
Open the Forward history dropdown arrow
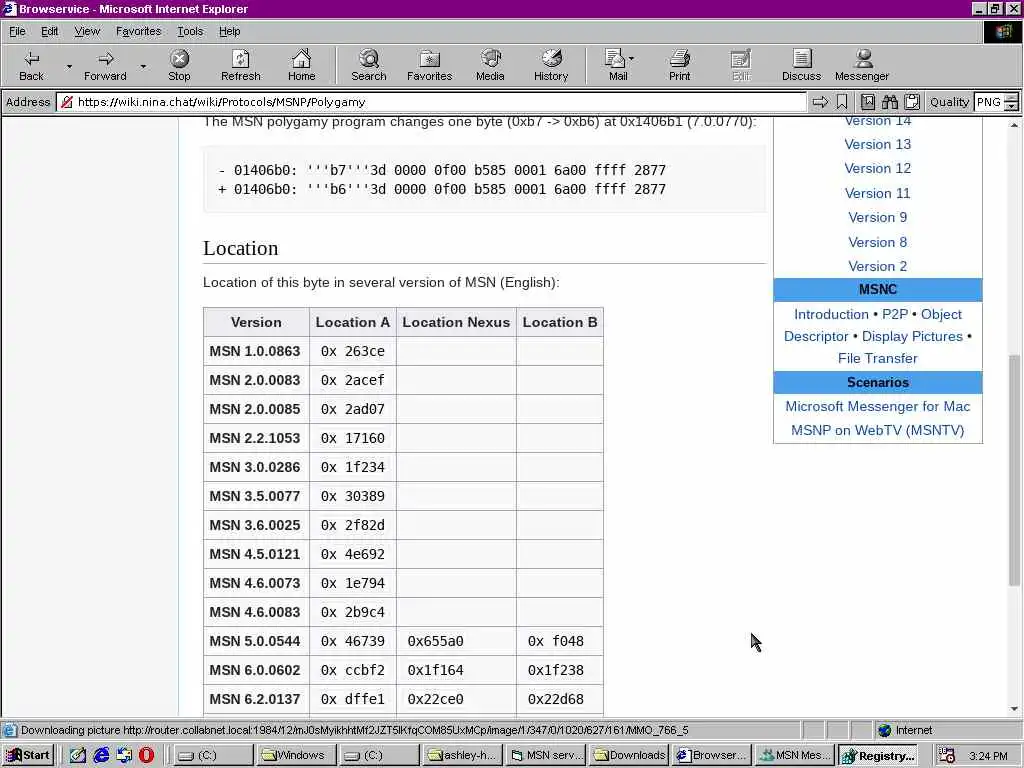[x=143, y=67]
